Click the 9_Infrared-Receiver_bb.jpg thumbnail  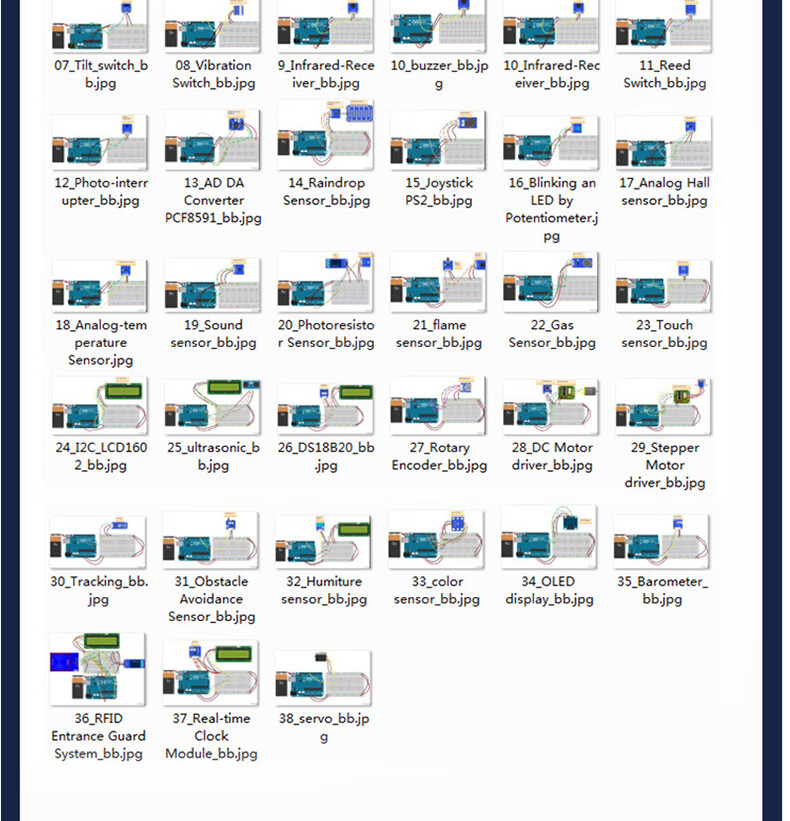click(x=326, y=26)
